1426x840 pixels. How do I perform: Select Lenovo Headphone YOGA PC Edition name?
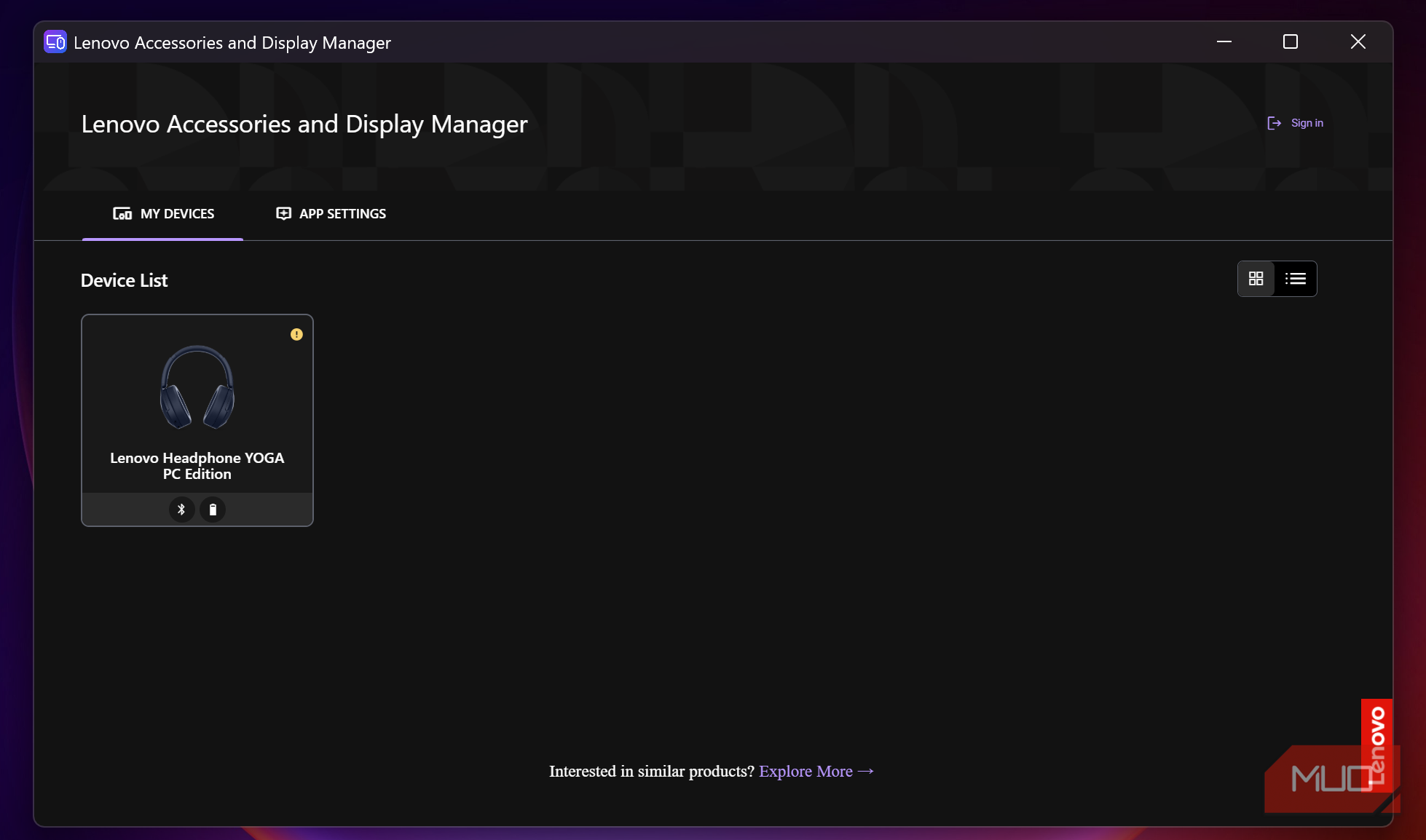197,466
